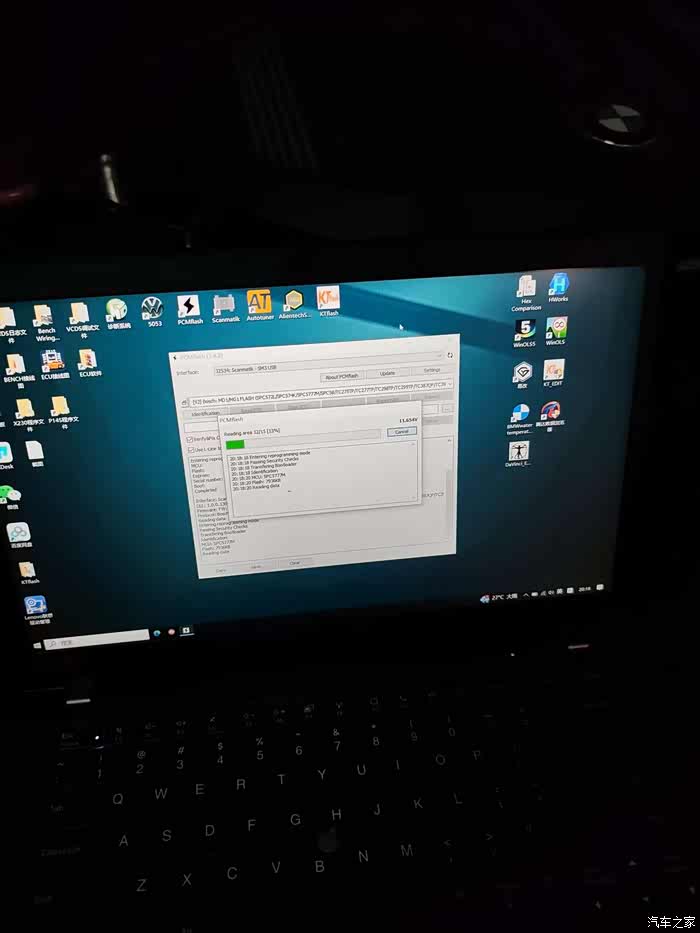
Task: Cancel the reading progress dialog
Action: 402,431
